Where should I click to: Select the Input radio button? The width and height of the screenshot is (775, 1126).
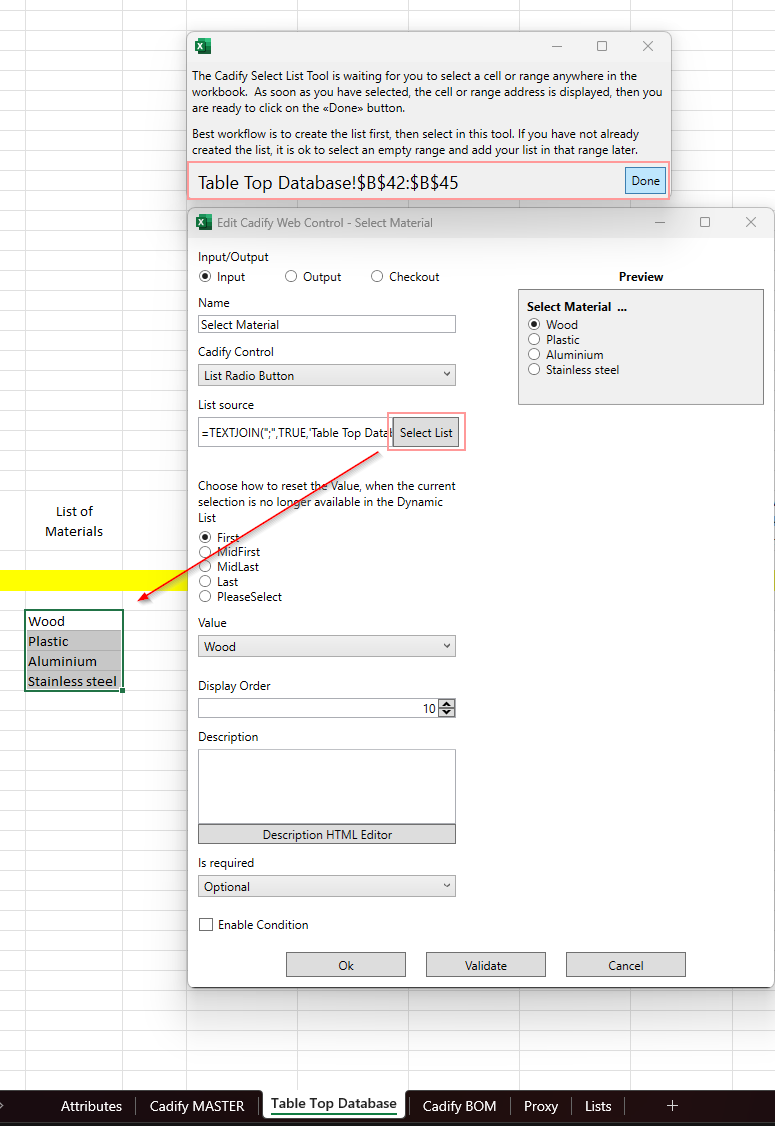(x=205, y=276)
